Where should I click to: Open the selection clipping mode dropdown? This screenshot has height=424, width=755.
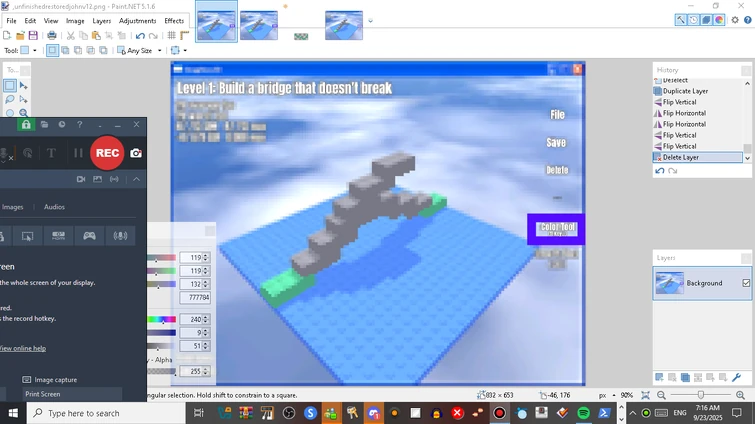point(179,50)
